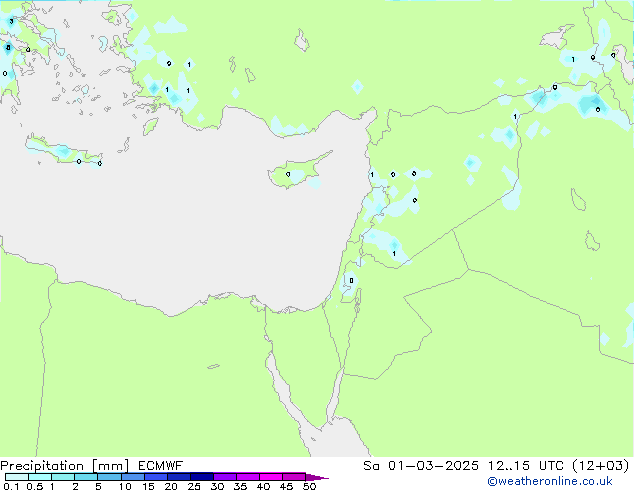Viewport: 634px width, 490px height.
Task: Select the 35–40 mm violet legend swatch
Action: tap(247, 477)
